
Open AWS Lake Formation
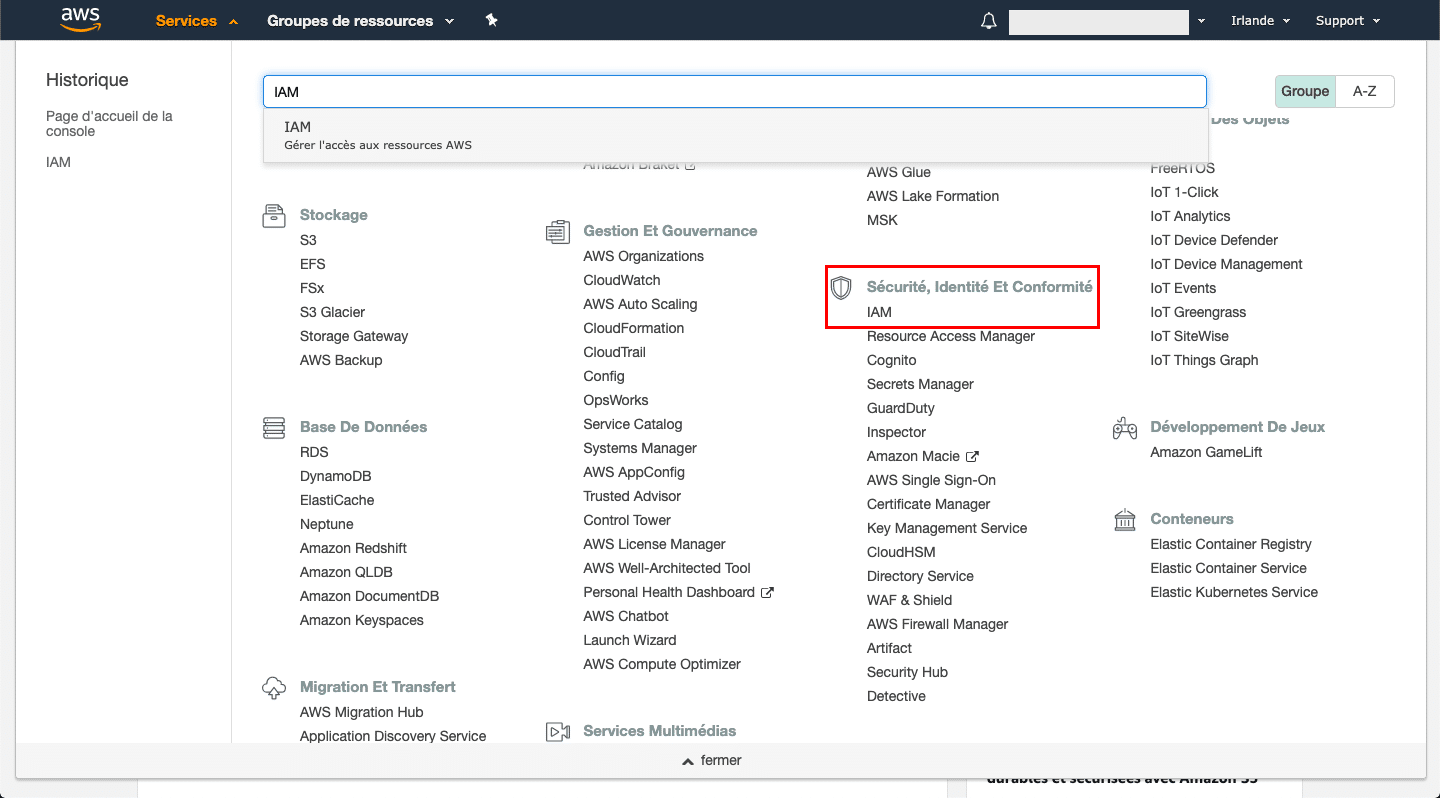[x=933, y=196]
